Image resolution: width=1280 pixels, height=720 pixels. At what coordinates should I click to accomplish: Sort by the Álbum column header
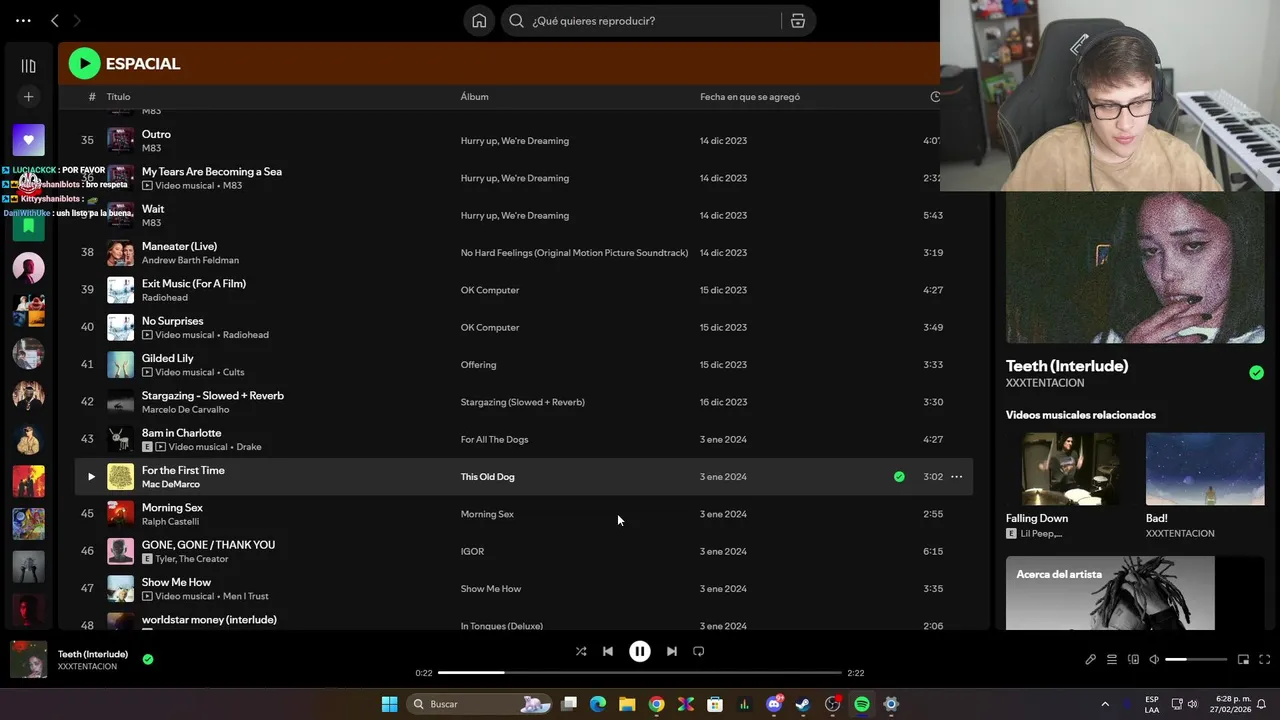(x=474, y=97)
